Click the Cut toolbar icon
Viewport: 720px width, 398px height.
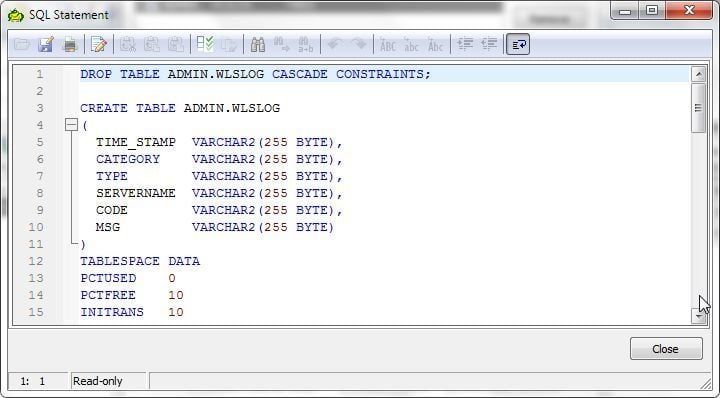pyautogui.click(x=128, y=45)
